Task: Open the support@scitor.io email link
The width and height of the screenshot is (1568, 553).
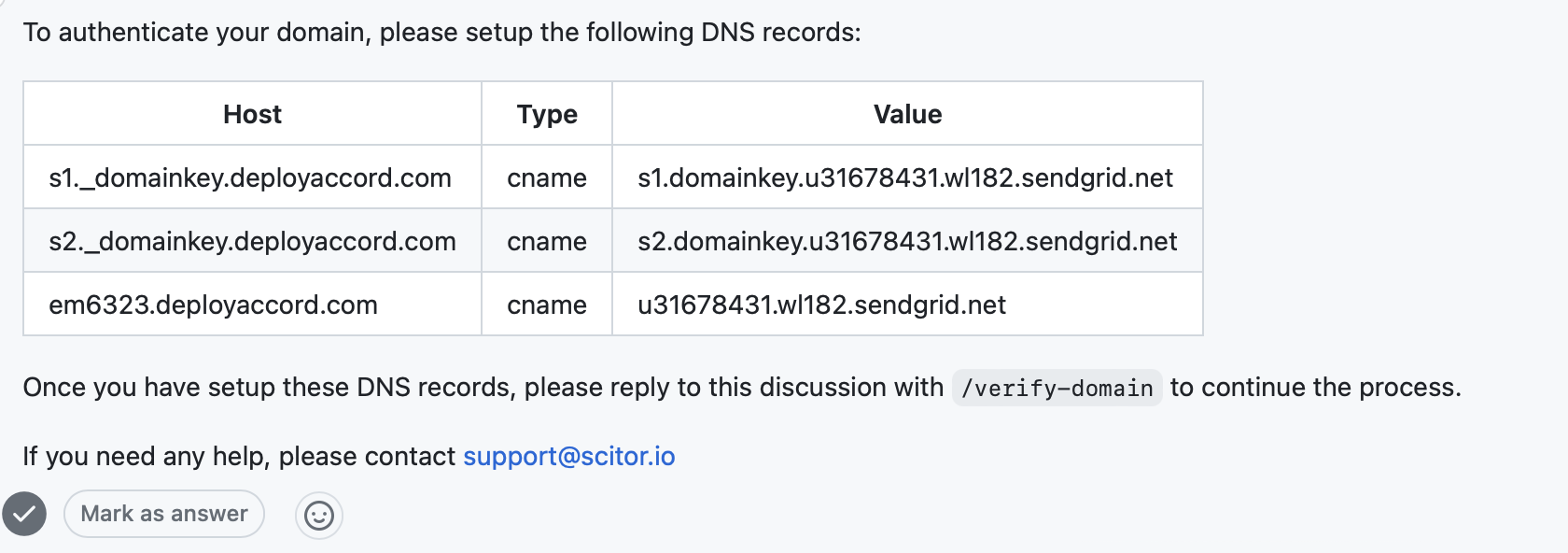Action: (x=568, y=456)
